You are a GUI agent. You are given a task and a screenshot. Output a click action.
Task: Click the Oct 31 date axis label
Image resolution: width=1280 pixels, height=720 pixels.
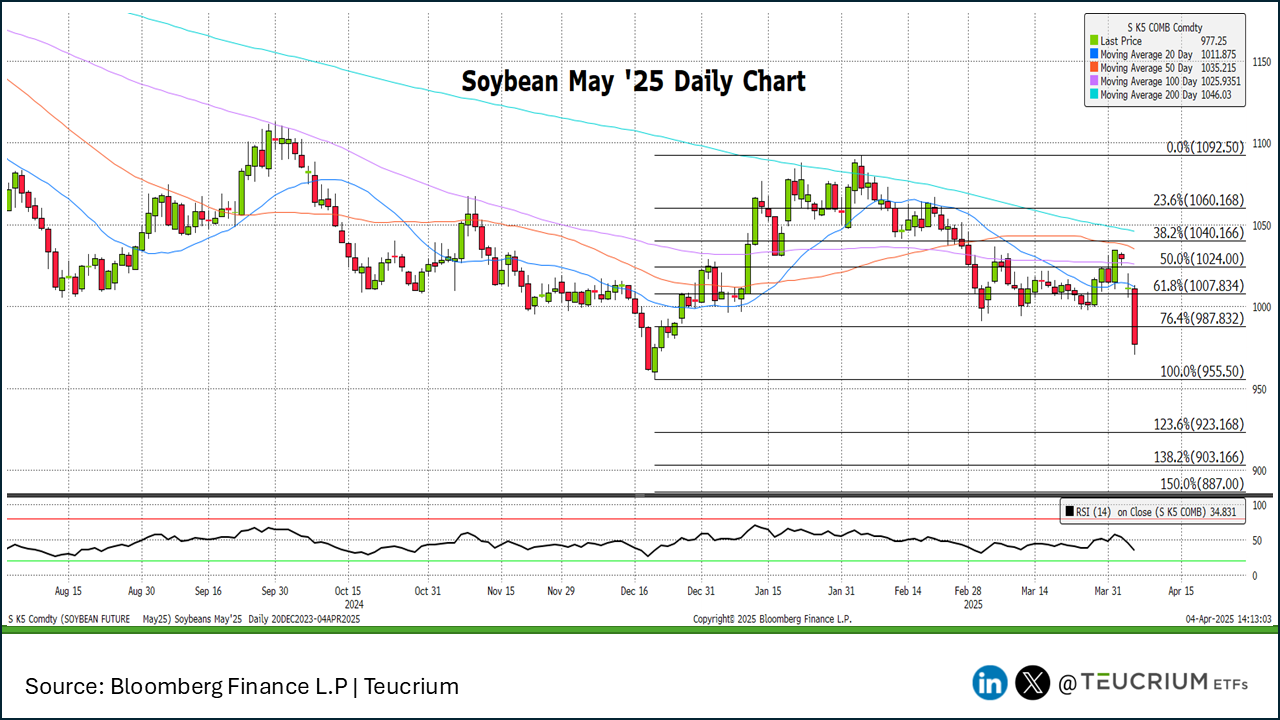pyautogui.click(x=427, y=591)
